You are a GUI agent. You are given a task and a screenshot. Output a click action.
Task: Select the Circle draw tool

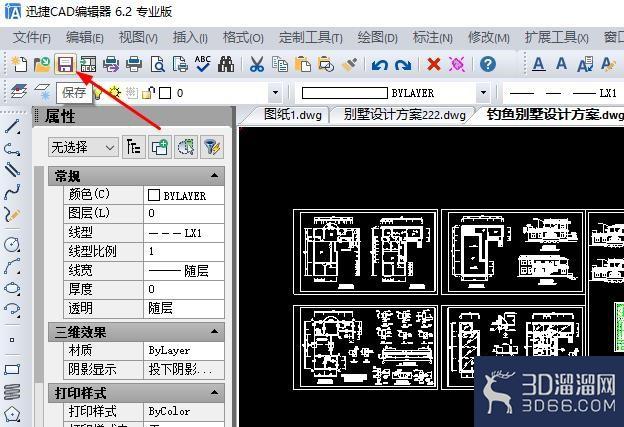[12, 244]
